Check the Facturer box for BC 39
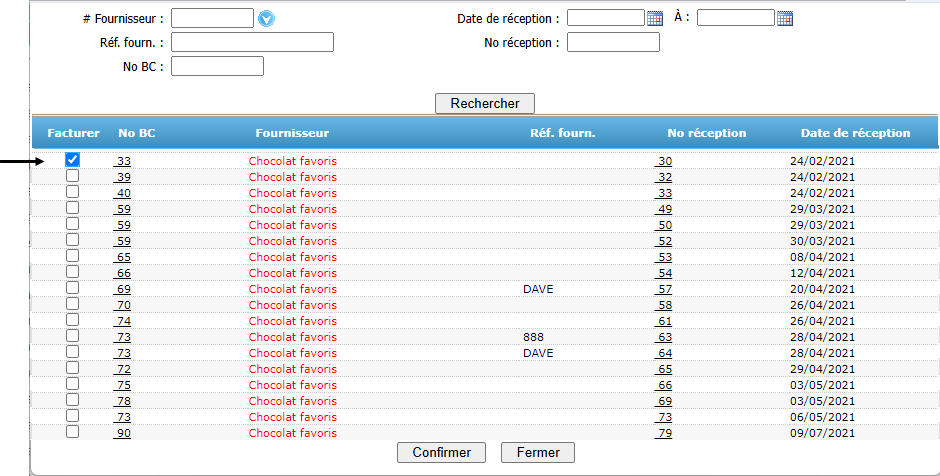Screen dimensions: 940x476 tap(73, 176)
